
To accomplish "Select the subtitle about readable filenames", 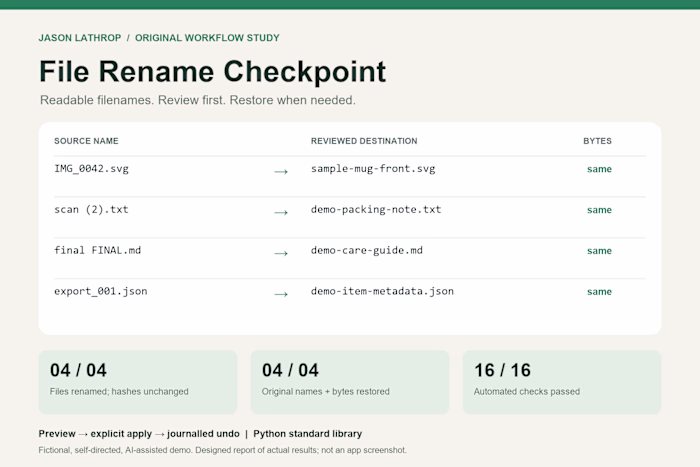I will click(198, 100).
